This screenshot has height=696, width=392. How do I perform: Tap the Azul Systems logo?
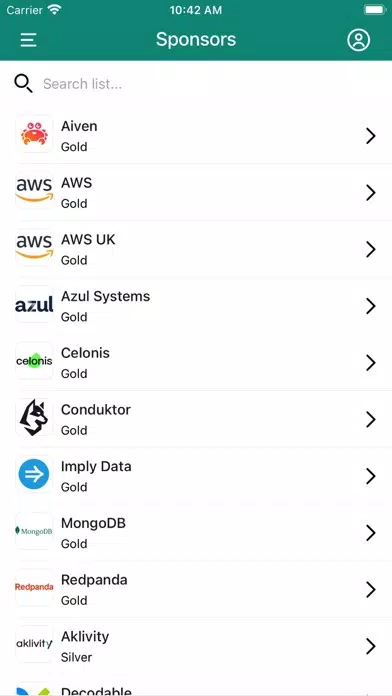click(x=34, y=304)
